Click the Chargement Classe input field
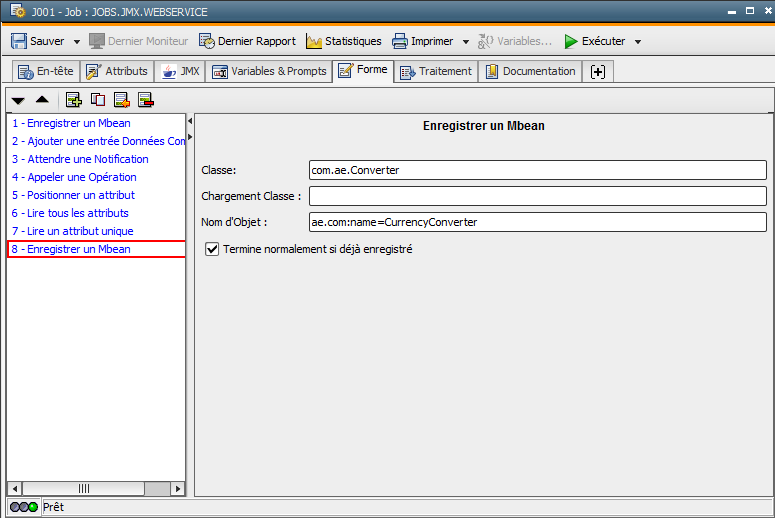 pyautogui.click(x=537, y=196)
